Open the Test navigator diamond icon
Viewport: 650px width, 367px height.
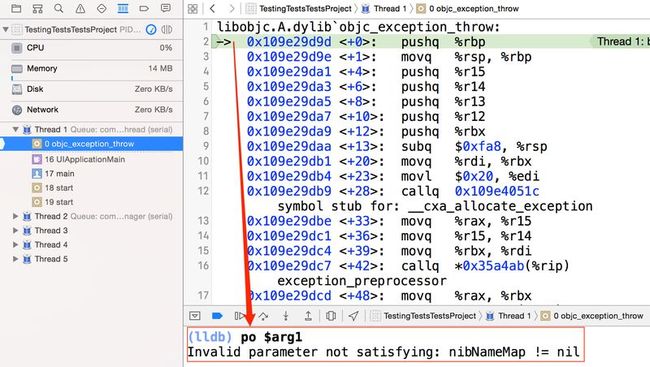click(102, 8)
